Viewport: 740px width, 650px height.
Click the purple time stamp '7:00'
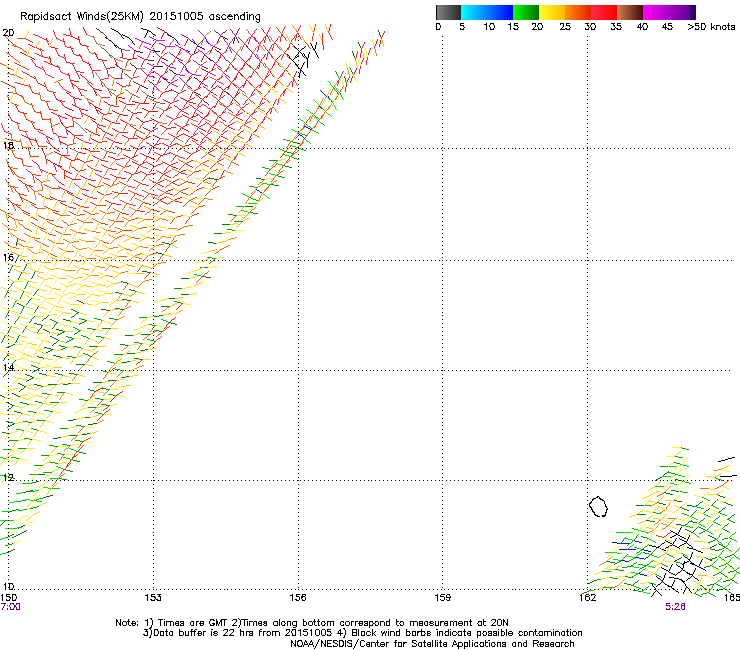coord(10,607)
